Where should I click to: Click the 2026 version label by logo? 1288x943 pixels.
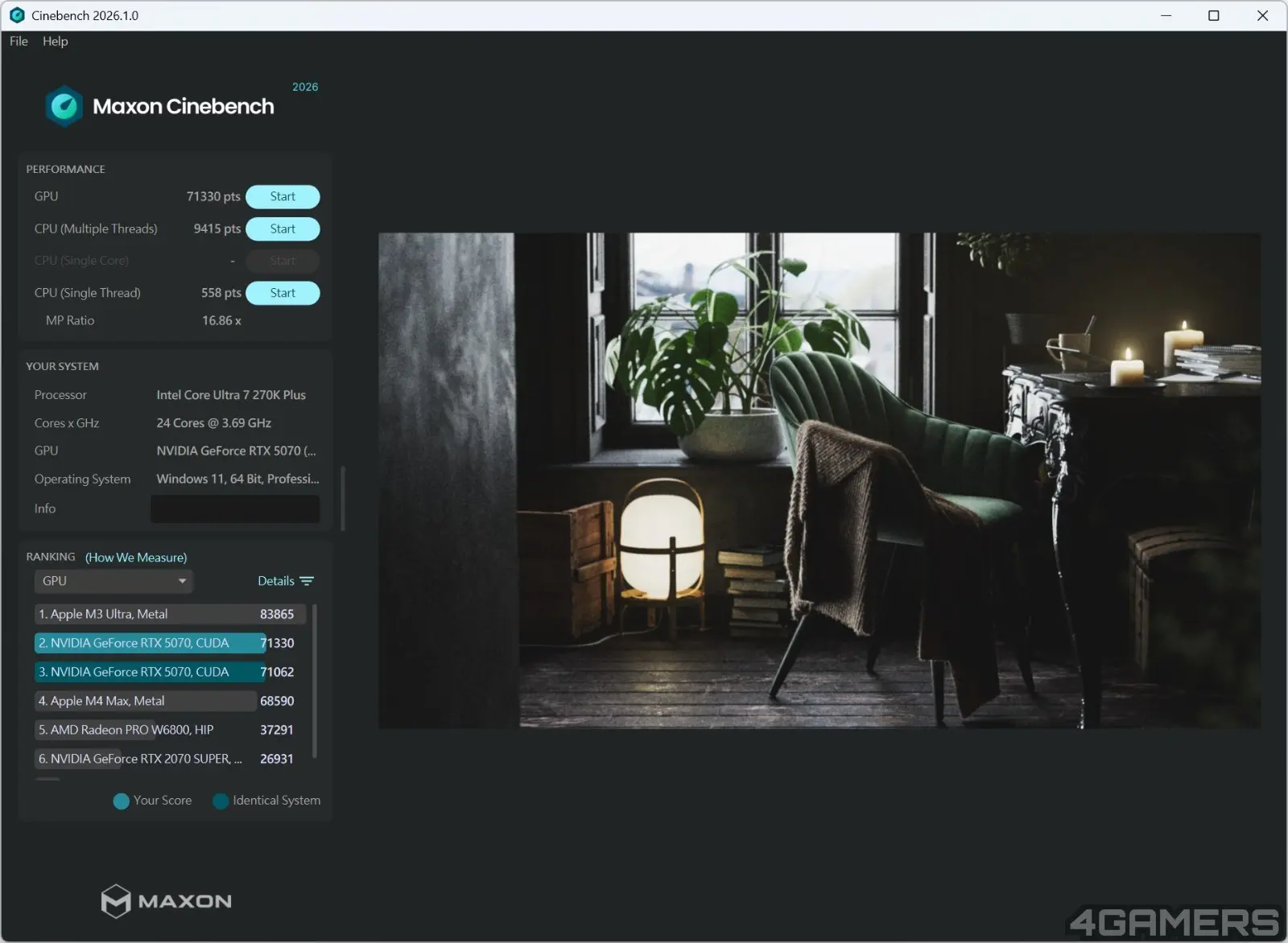pos(305,87)
